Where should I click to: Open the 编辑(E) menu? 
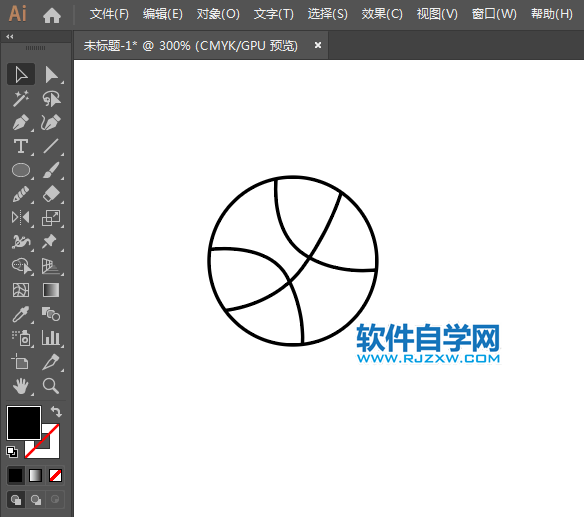click(163, 14)
